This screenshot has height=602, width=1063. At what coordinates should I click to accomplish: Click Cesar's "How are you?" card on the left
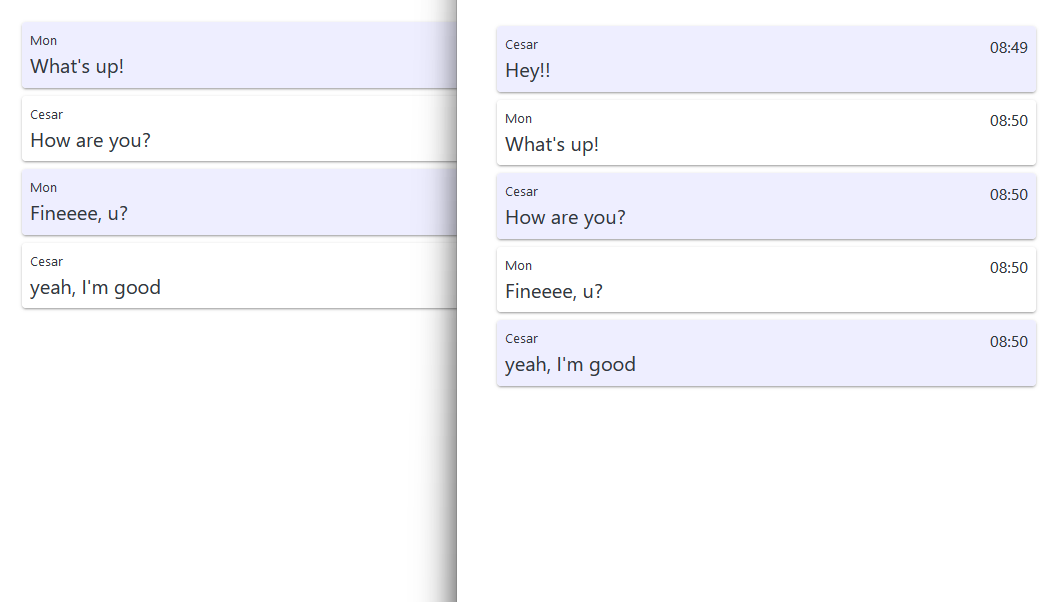[230, 128]
